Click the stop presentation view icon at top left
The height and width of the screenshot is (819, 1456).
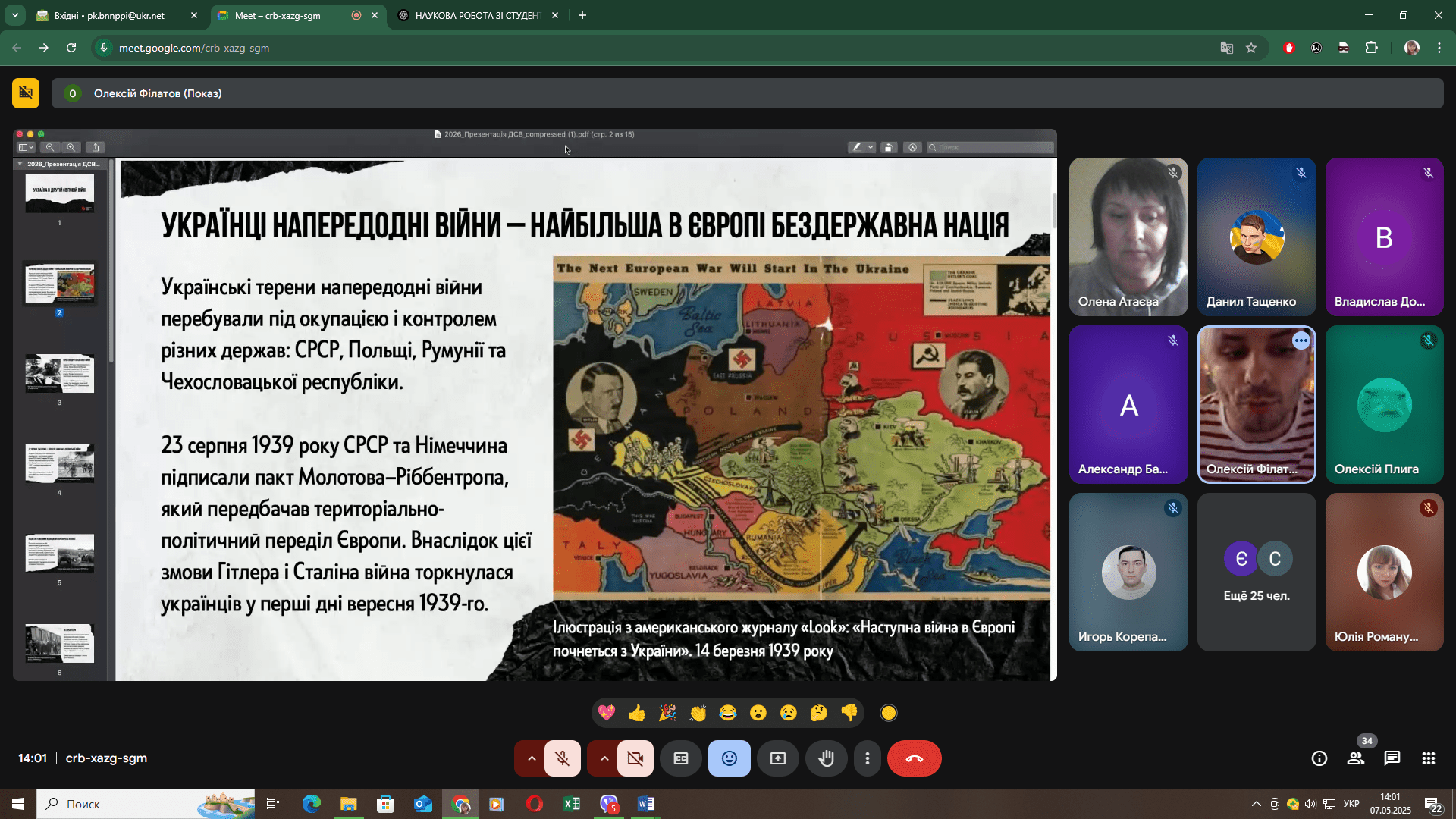(x=26, y=93)
